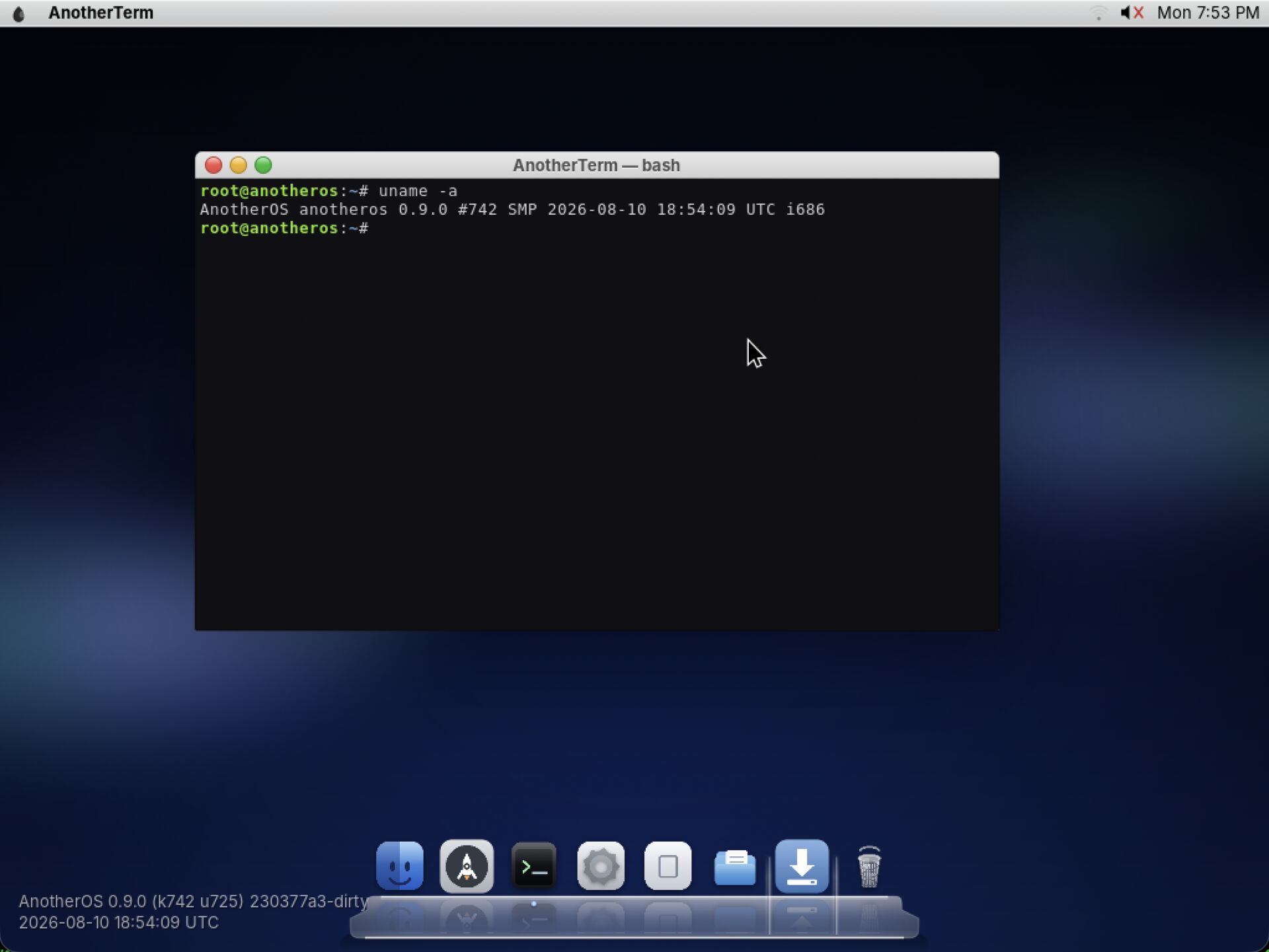Click the 'uname -a' command text
Viewport: 1269px width, 952px height.
click(418, 191)
